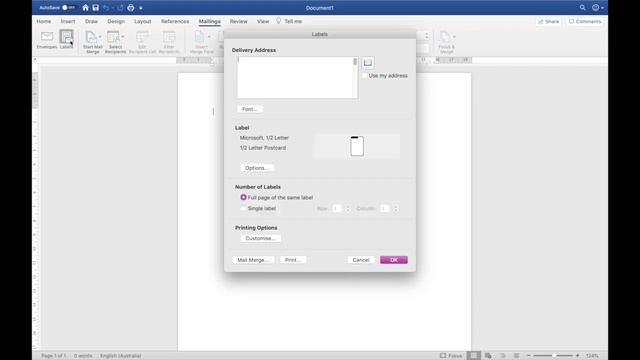Open the Design tab
Image resolution: width=640 pixels, height=360 pixels.
pyautogui.click(x=116, y=21)
